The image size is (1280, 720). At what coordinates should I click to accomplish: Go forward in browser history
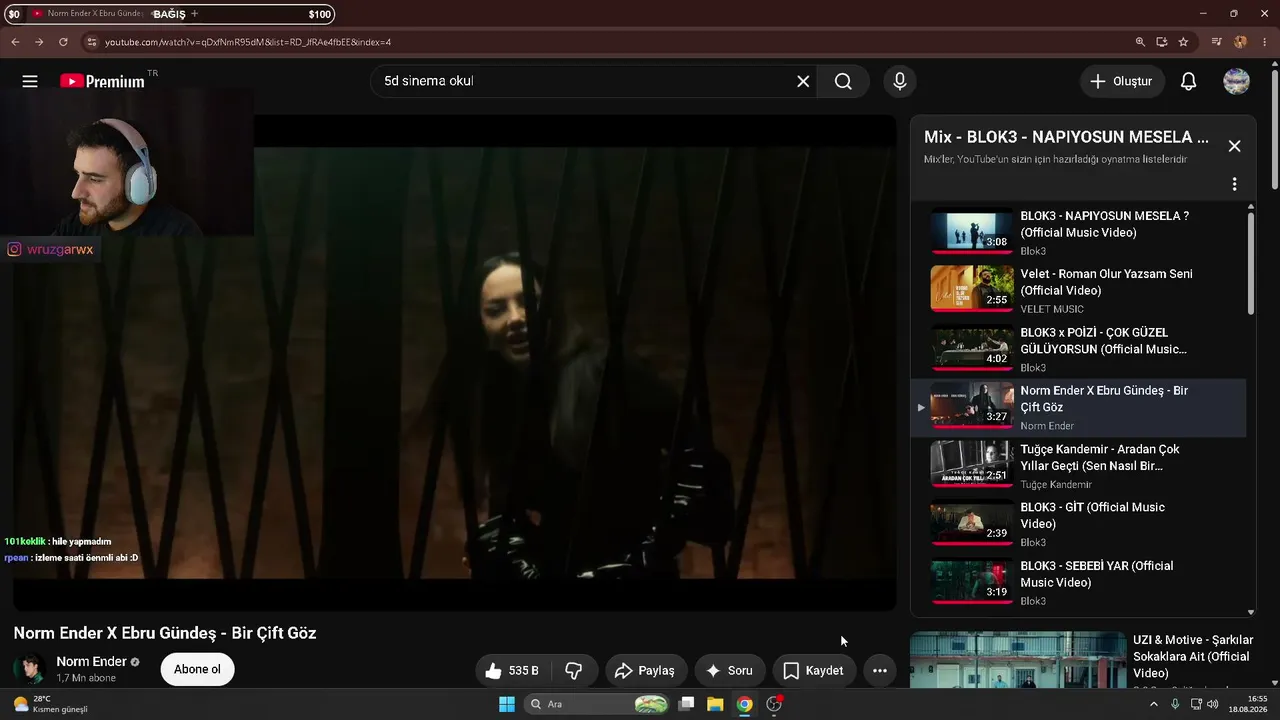pyautogui.click(x=39, y=42)
